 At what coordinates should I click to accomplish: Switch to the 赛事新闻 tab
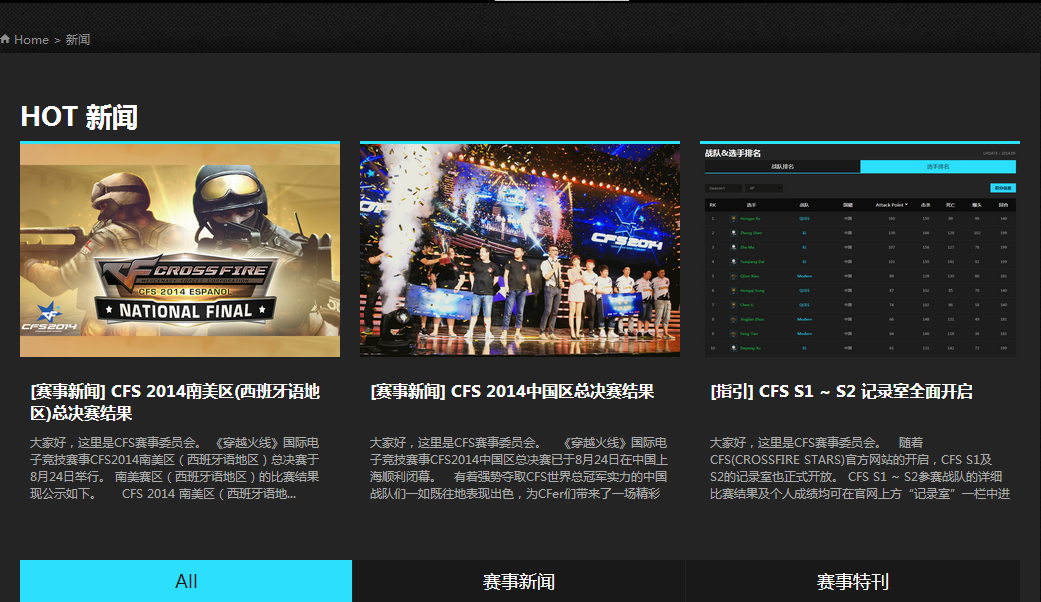(x=518, y=581)
